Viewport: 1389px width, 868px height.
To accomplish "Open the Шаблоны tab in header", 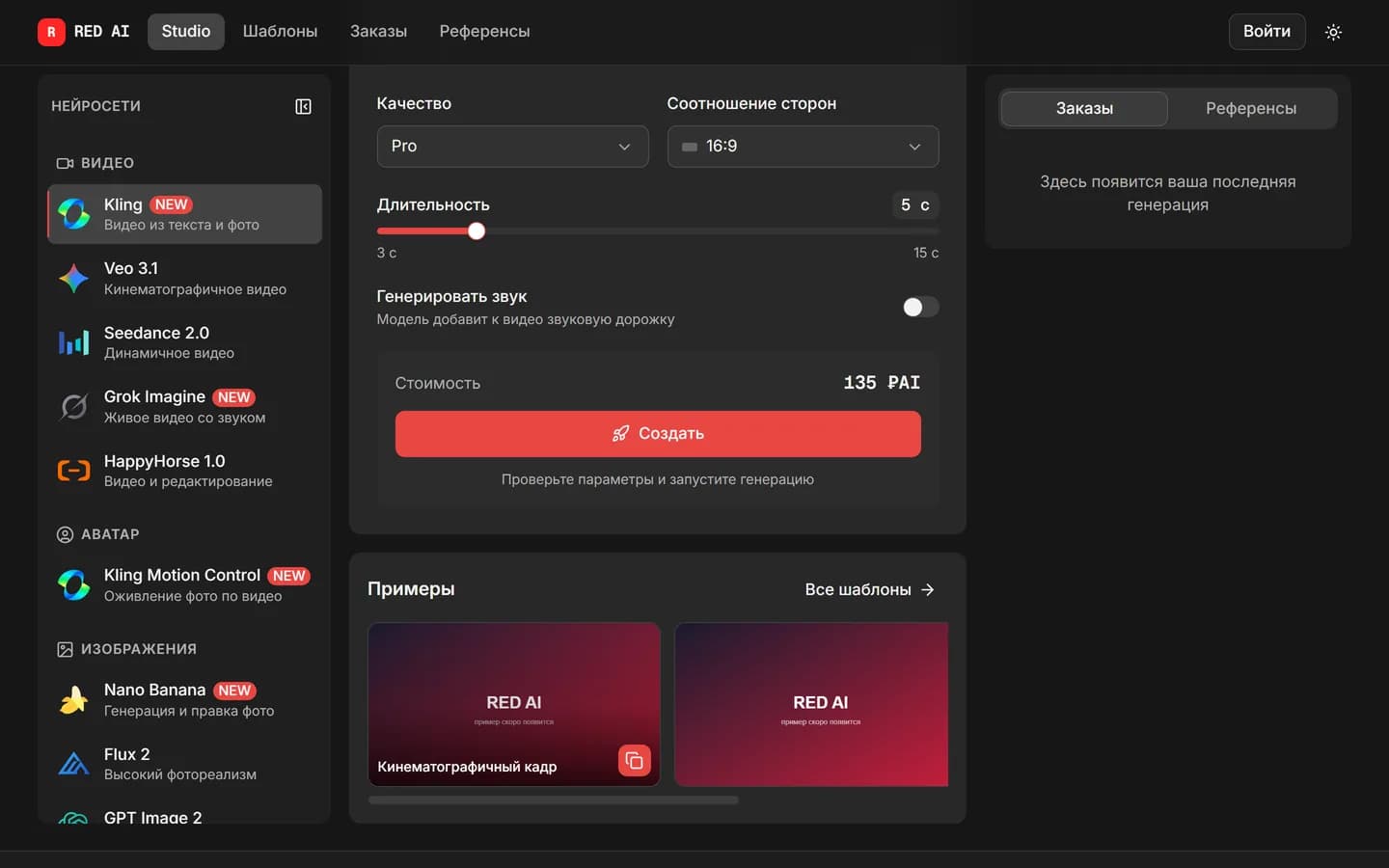I will [280, 32].
